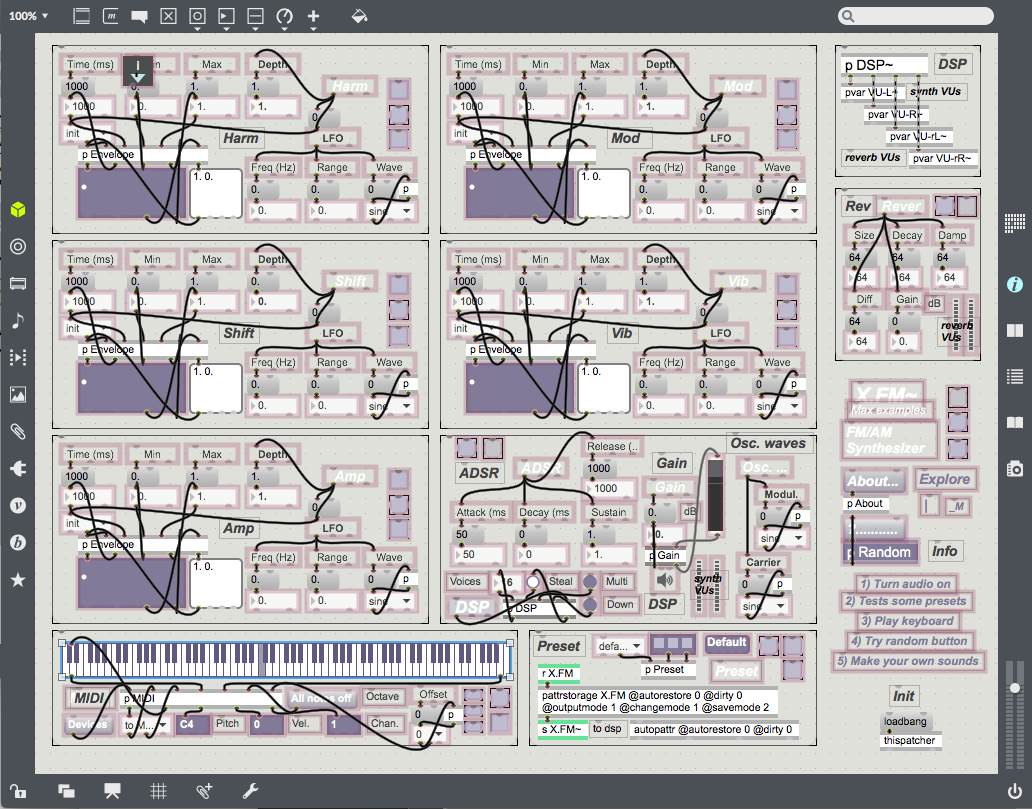Show the Inspector using the info icon
The image size is (1032, 809).
click(1015, 284)
